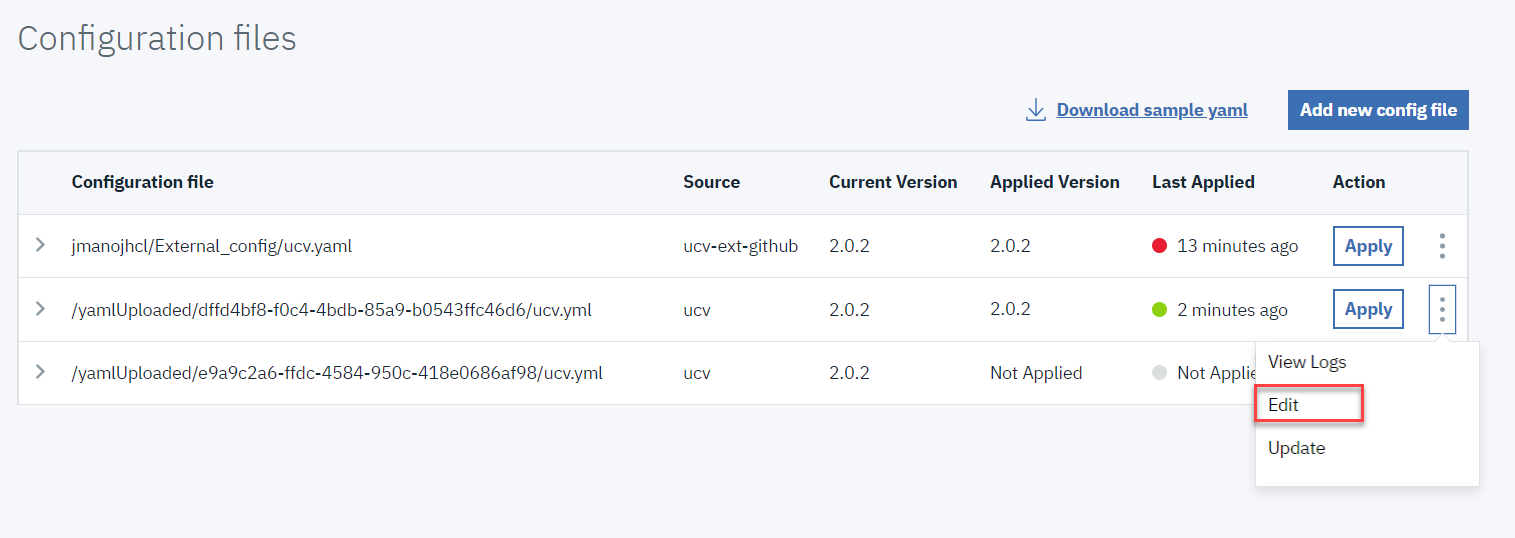1515x538 pixels.
Task: Apply the dffd4bf8 ucv.yml configuration
Action: tap(1368, 310)
